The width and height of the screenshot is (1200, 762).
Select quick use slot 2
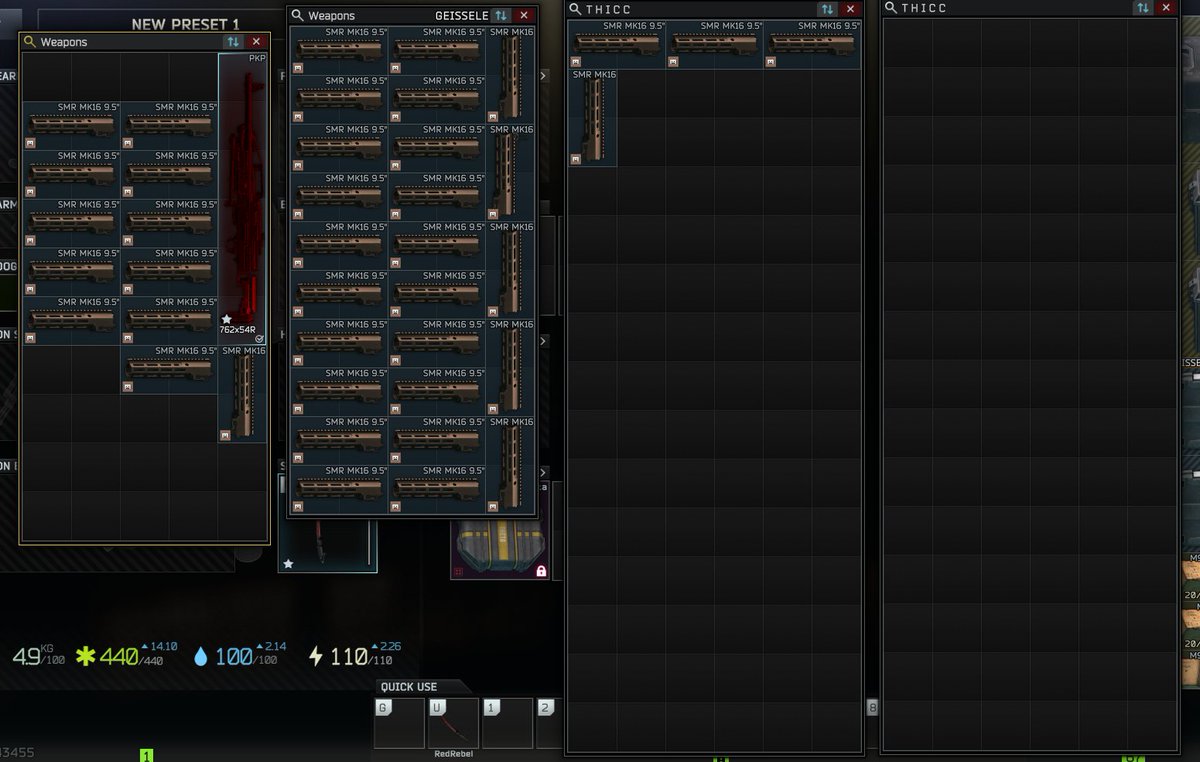550,723
